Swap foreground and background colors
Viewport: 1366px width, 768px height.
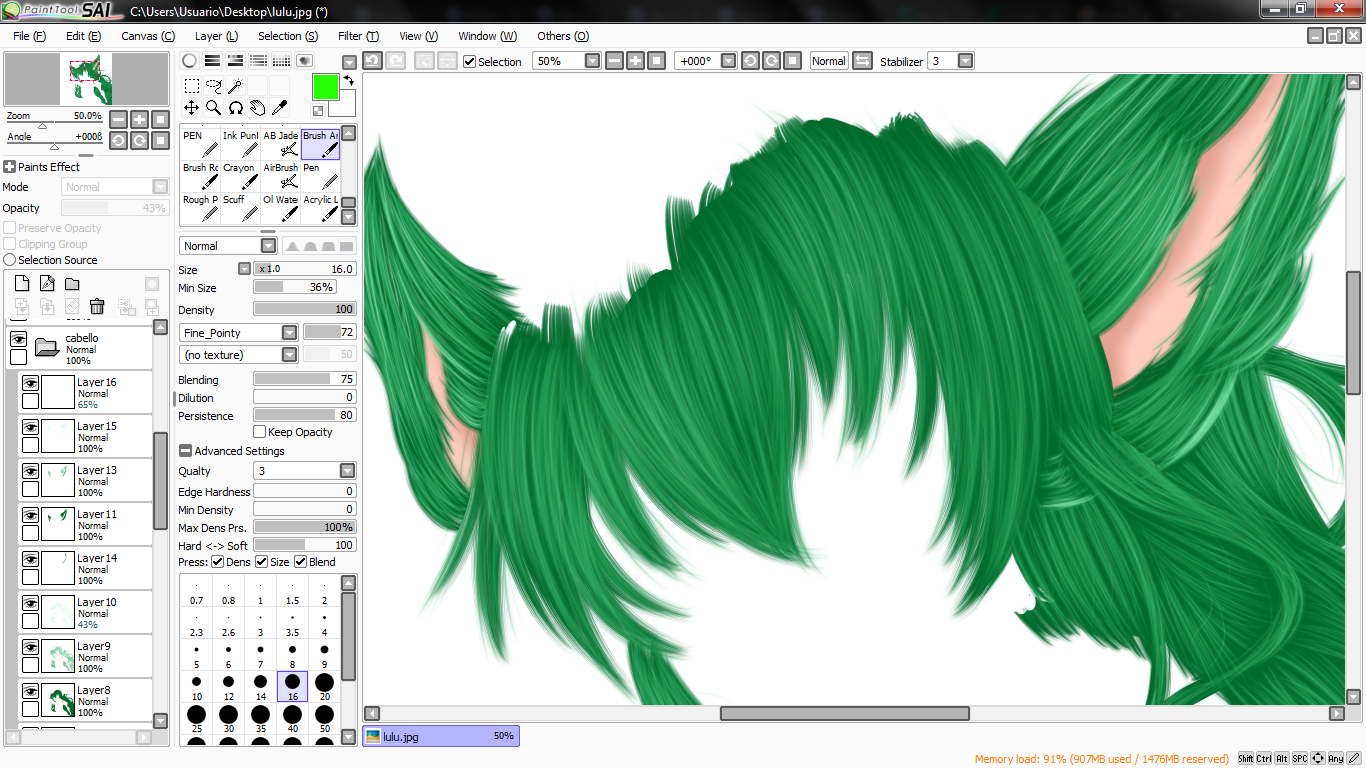click(348, 80)
